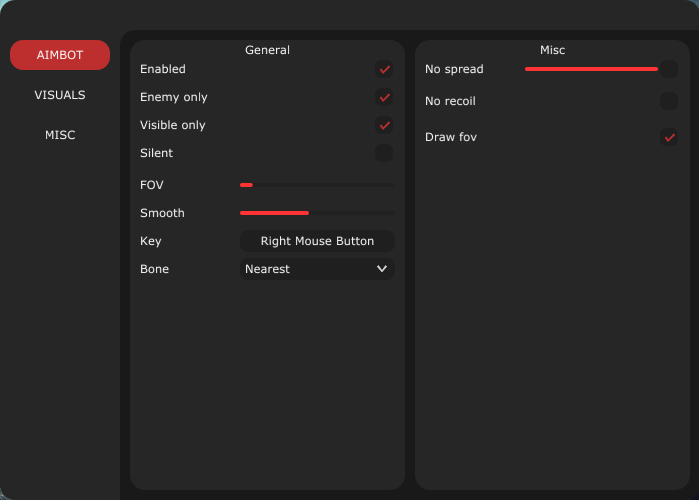
Task: Click the Smooth slider track
Action: point(317,213)
